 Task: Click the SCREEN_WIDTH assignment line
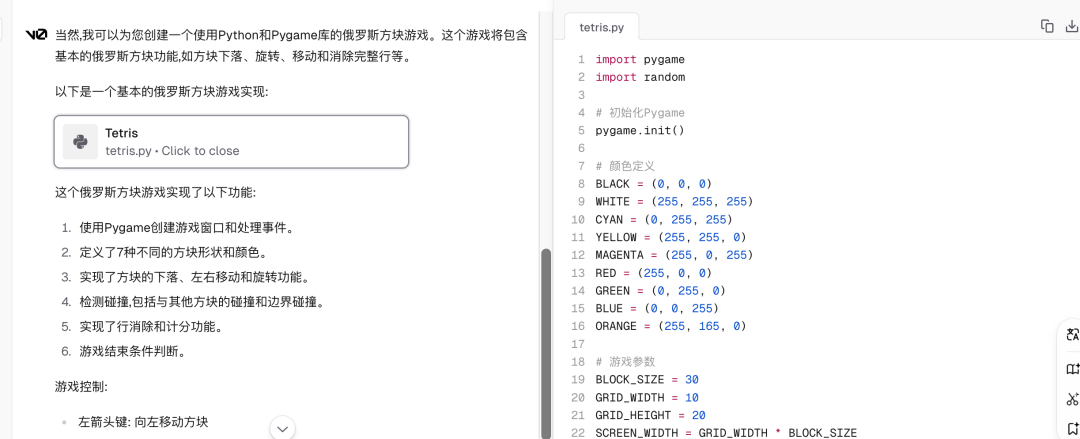(x=726, y=433)
